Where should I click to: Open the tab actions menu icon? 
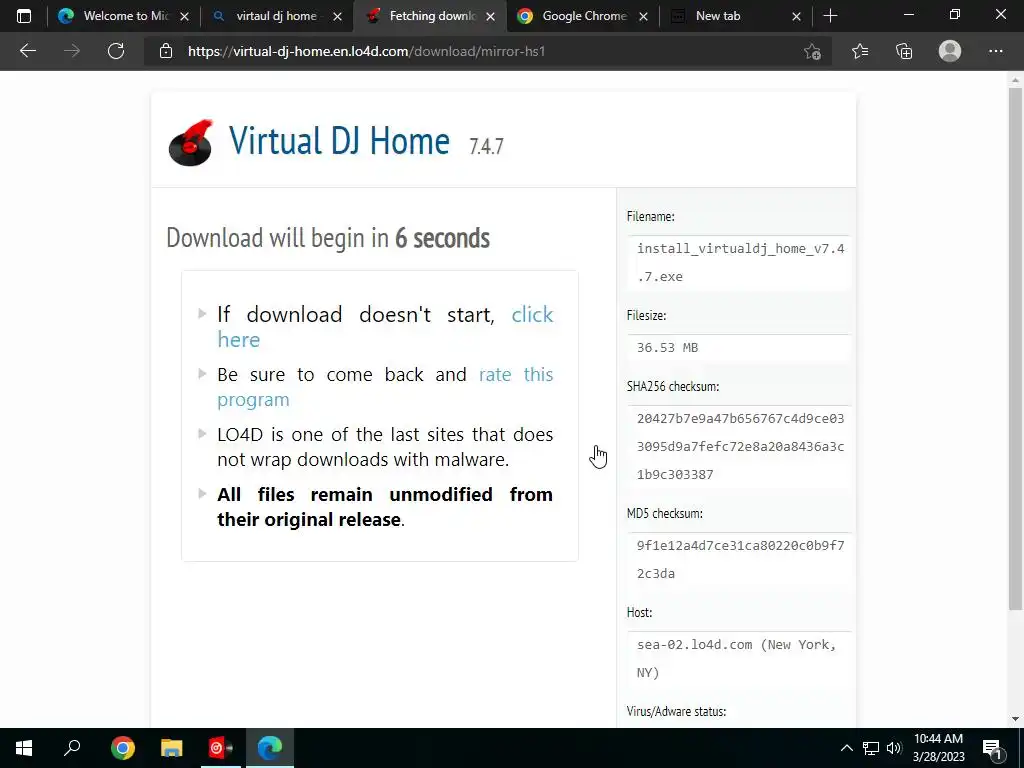click(24, 16)
